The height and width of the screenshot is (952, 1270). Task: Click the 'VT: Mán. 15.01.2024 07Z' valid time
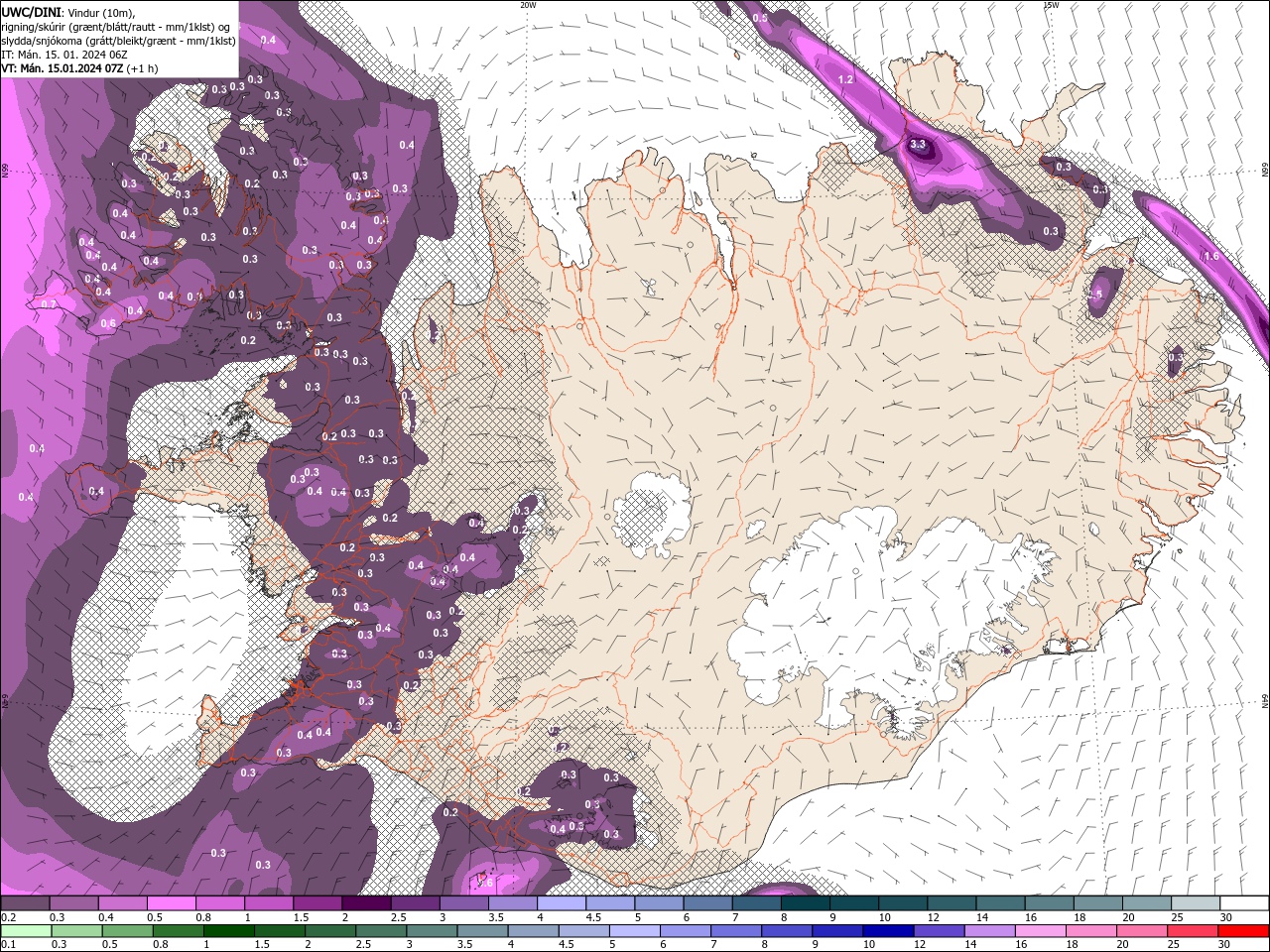click(63, 68)
